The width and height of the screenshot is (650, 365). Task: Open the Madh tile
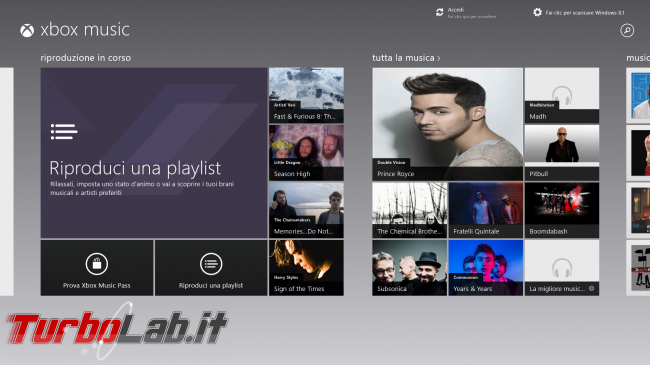click(562, 95)
